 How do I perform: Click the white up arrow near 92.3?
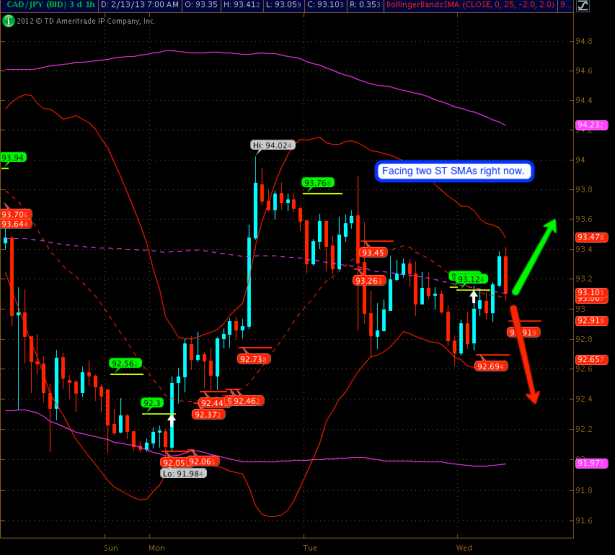172,421
